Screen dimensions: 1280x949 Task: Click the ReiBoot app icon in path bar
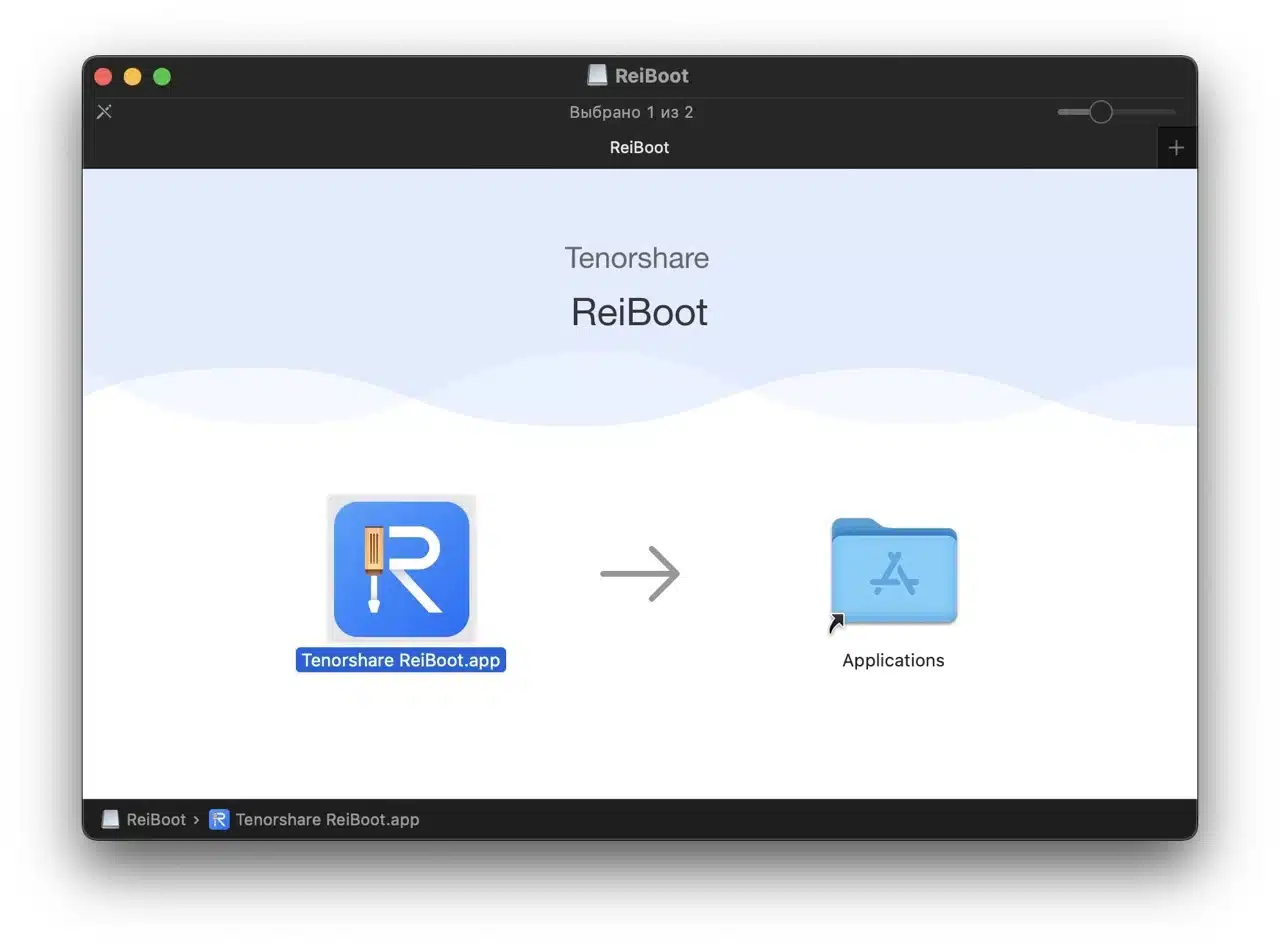[x=219, y=819]
